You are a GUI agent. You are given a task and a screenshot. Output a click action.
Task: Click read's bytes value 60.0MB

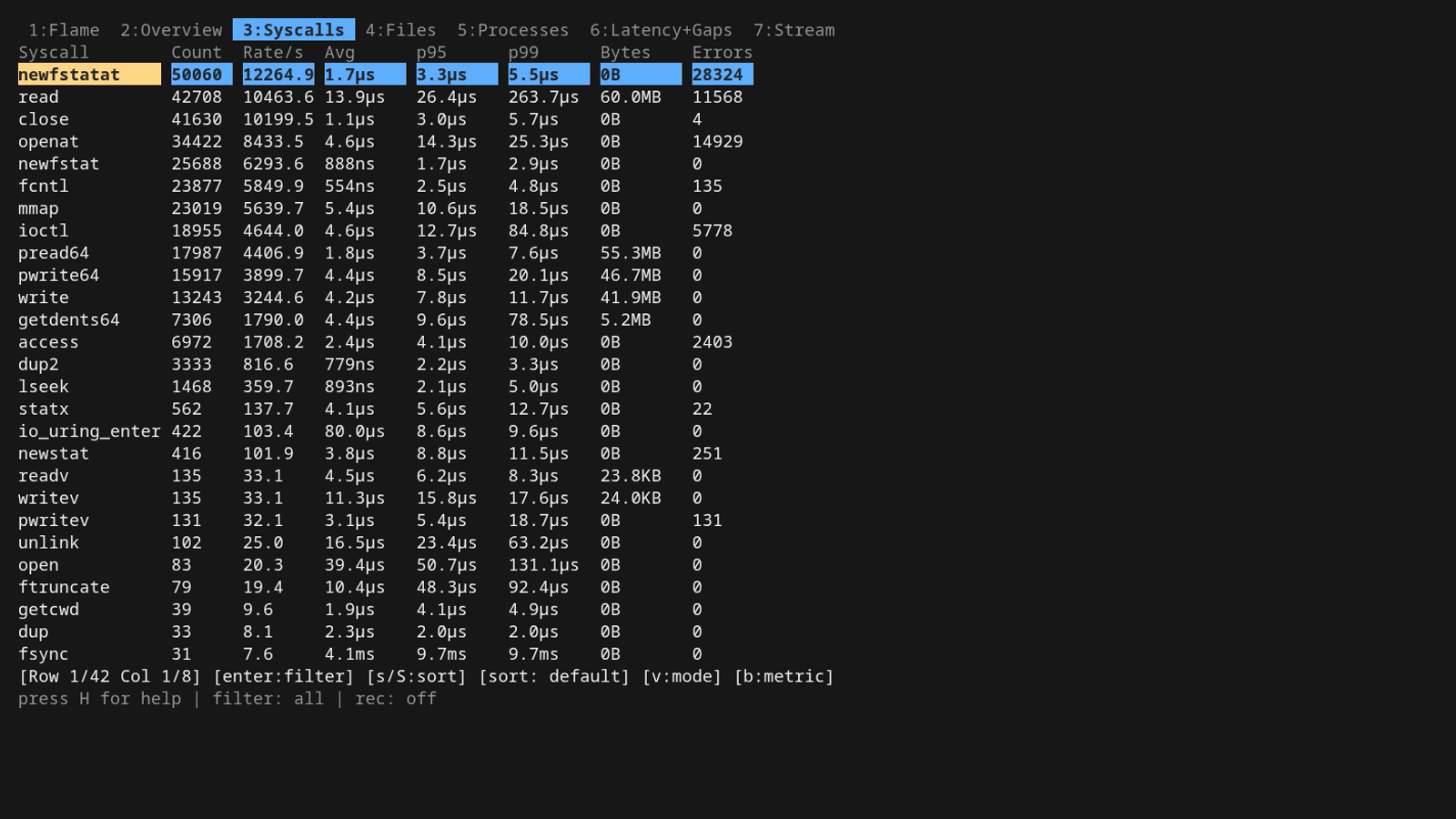click(x=631, y=97)
